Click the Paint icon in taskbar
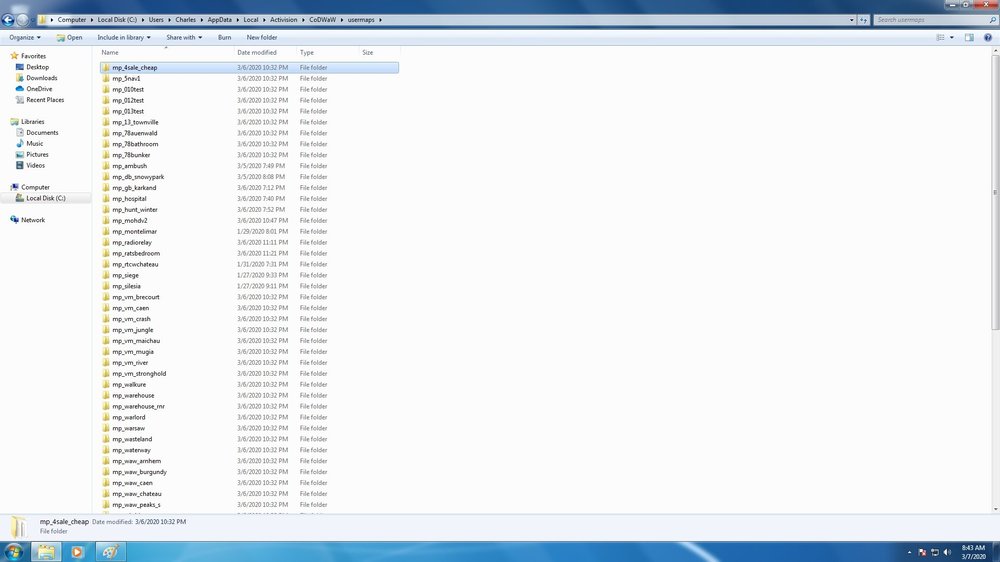 pos(110,551)
